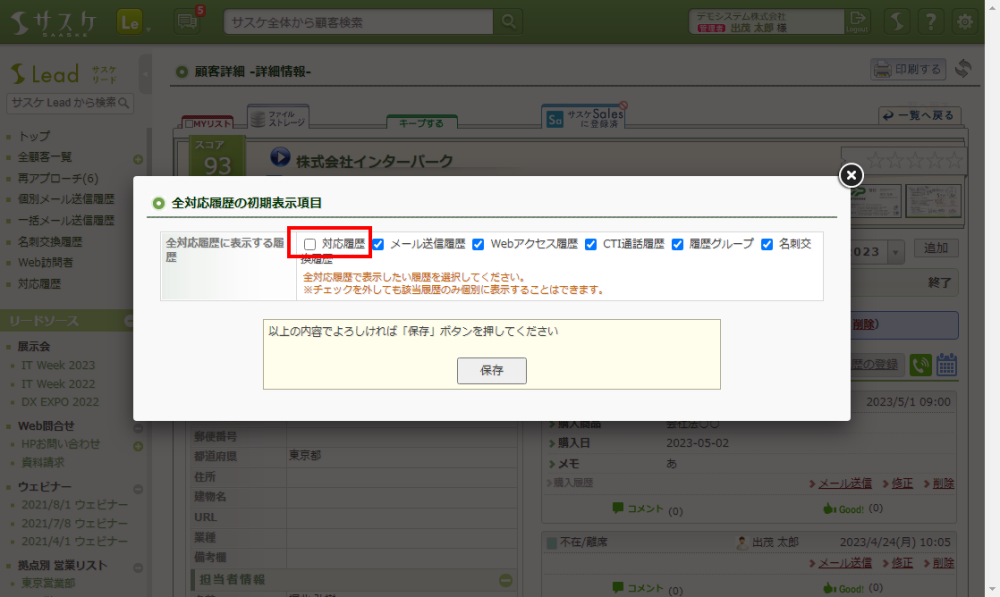This screenshot has width=1000, height=597.
Task: Click the notification message icon with badge
Action: point(186,21)
